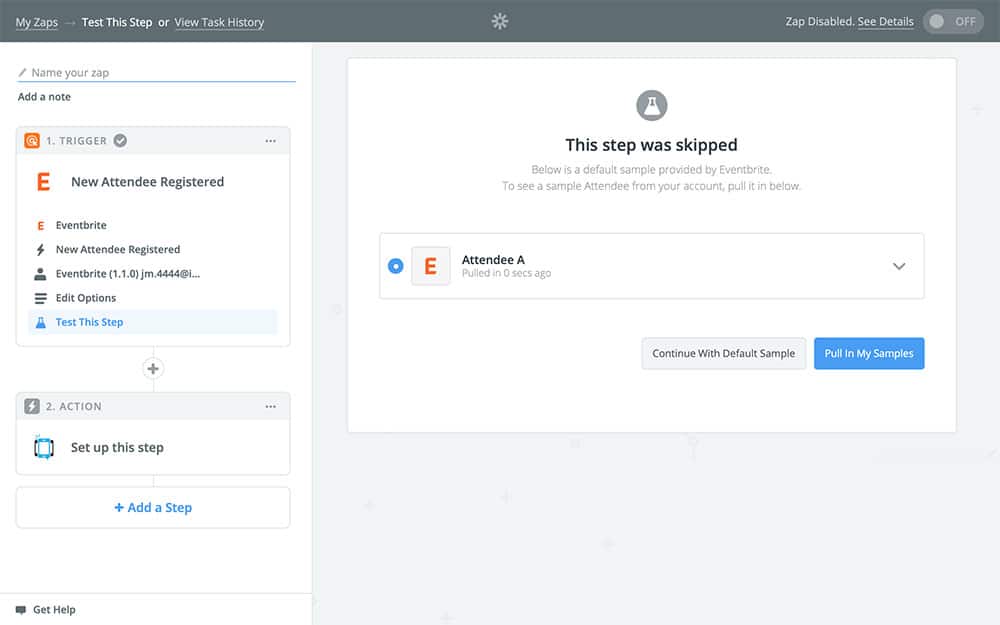Click the plus icon between trigger and action
Viewport: 1000px width, 625px height.
[x=153, y=369]
